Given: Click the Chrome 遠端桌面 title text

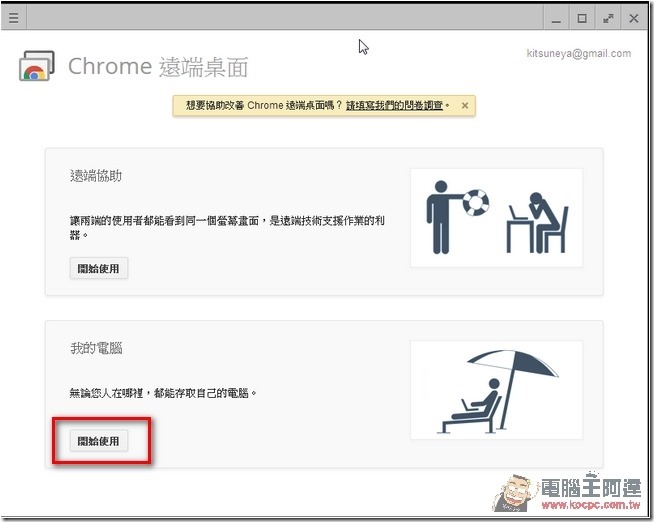Looking at the screenshot, I should click(158, 67).
